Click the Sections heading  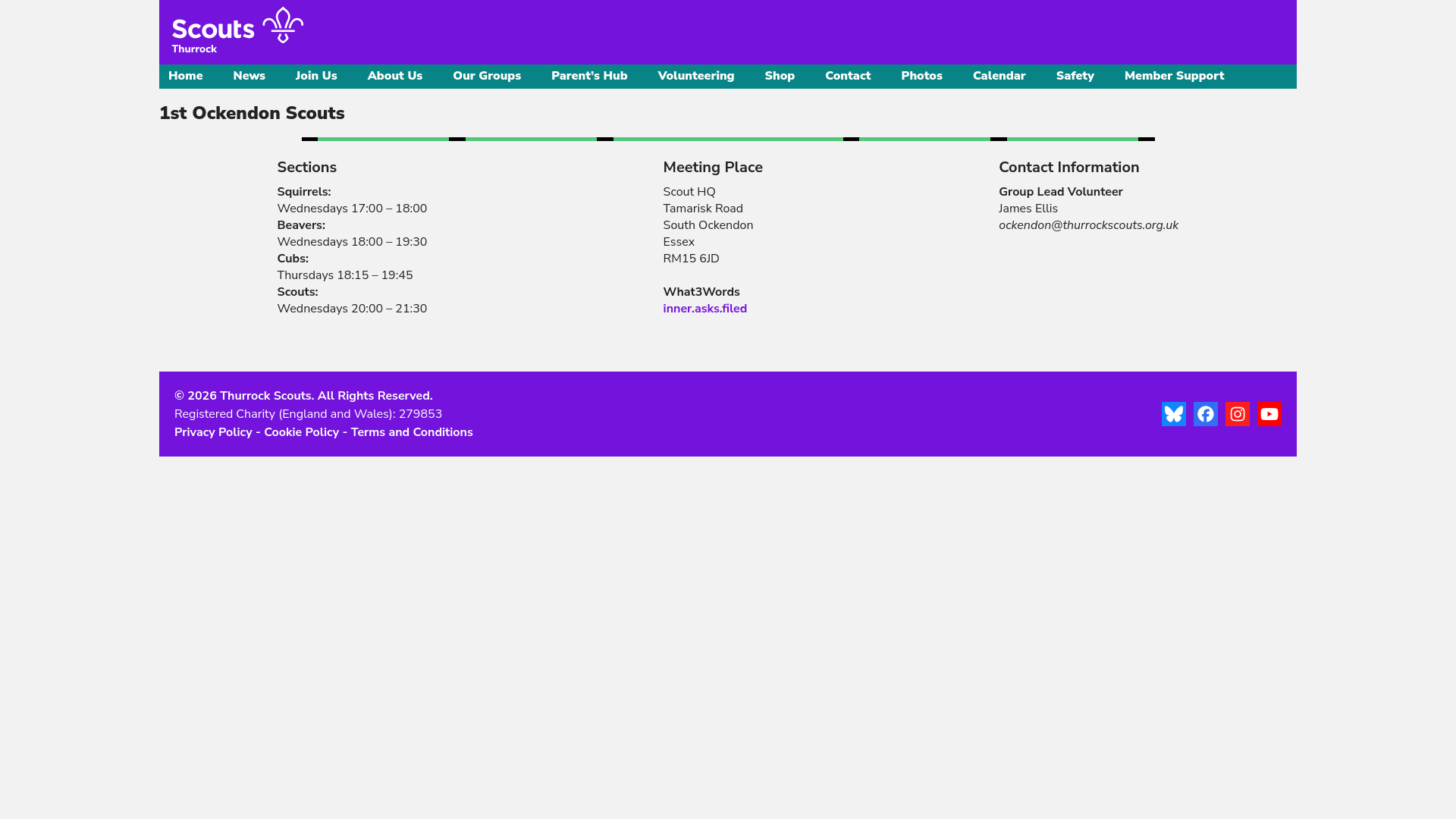point(307,168)
